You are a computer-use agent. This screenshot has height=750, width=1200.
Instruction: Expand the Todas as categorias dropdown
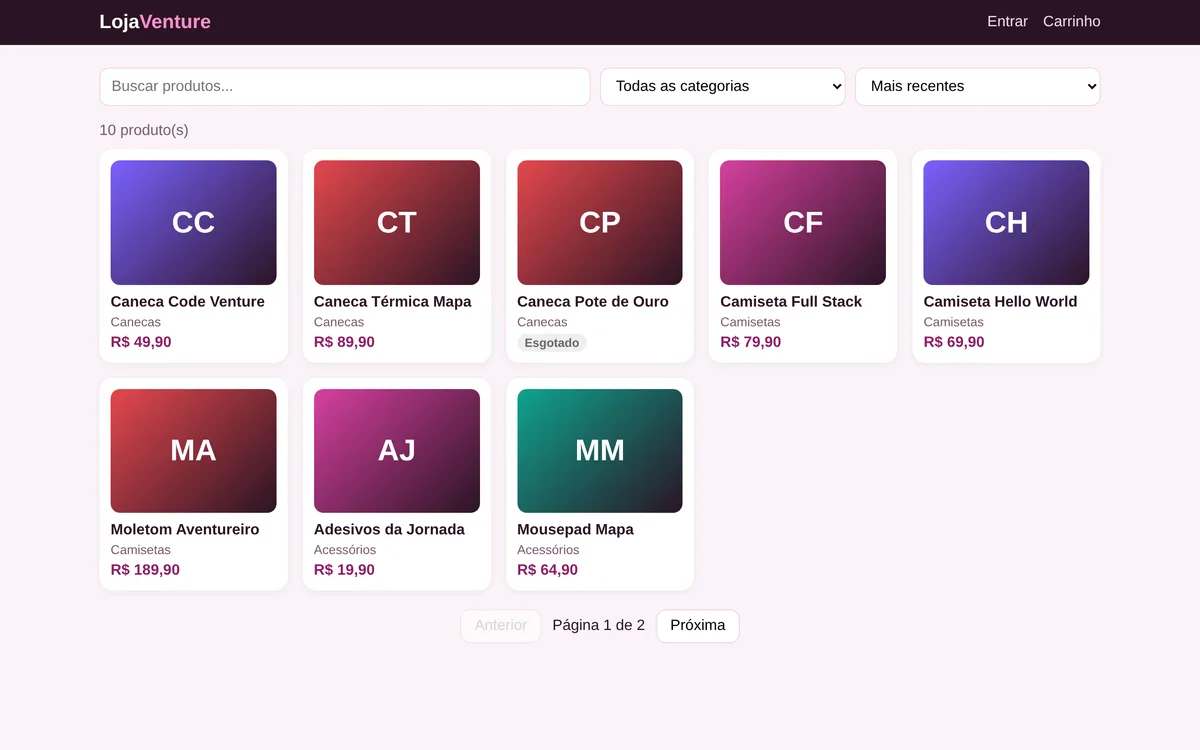pyautogui.click(x=722, y=86)
